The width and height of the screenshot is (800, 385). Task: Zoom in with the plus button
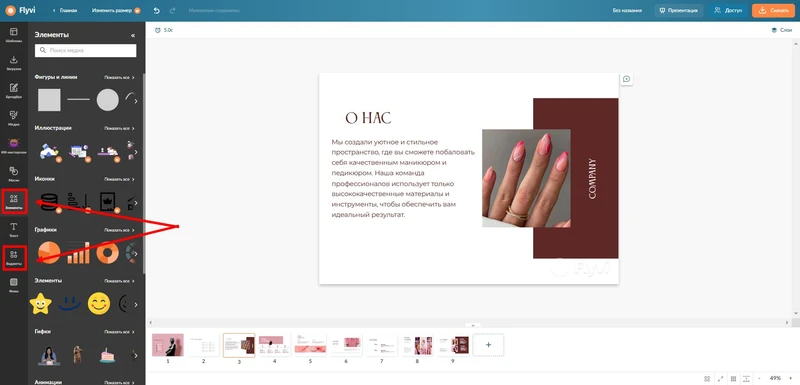click(x=791, y=378)
